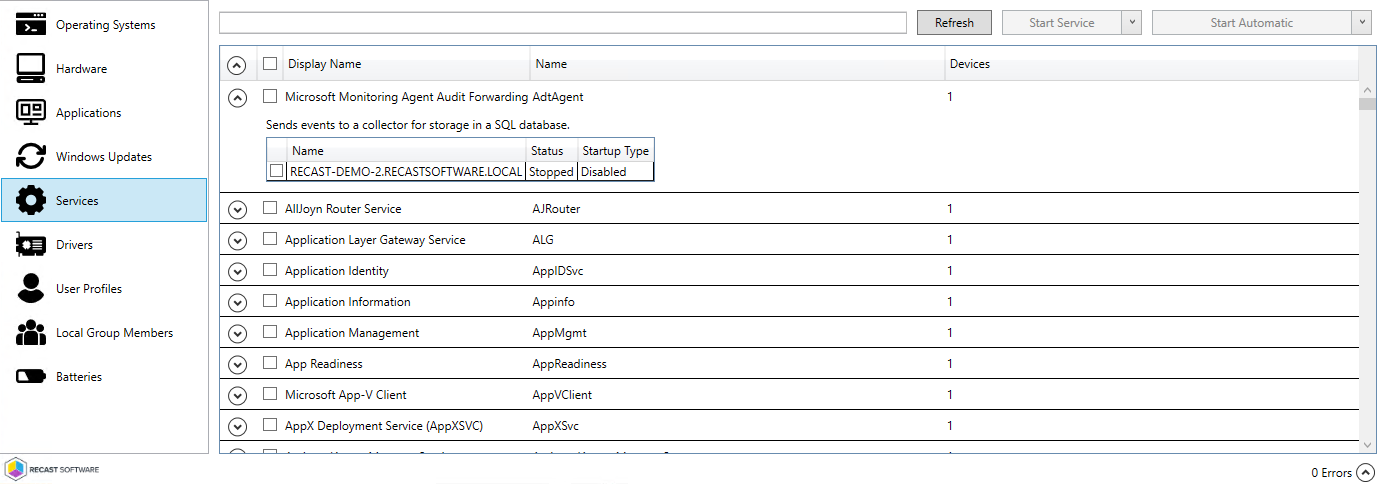
Task: Check the AllJoyn Router Service checkbox
Action: (270, 209)
